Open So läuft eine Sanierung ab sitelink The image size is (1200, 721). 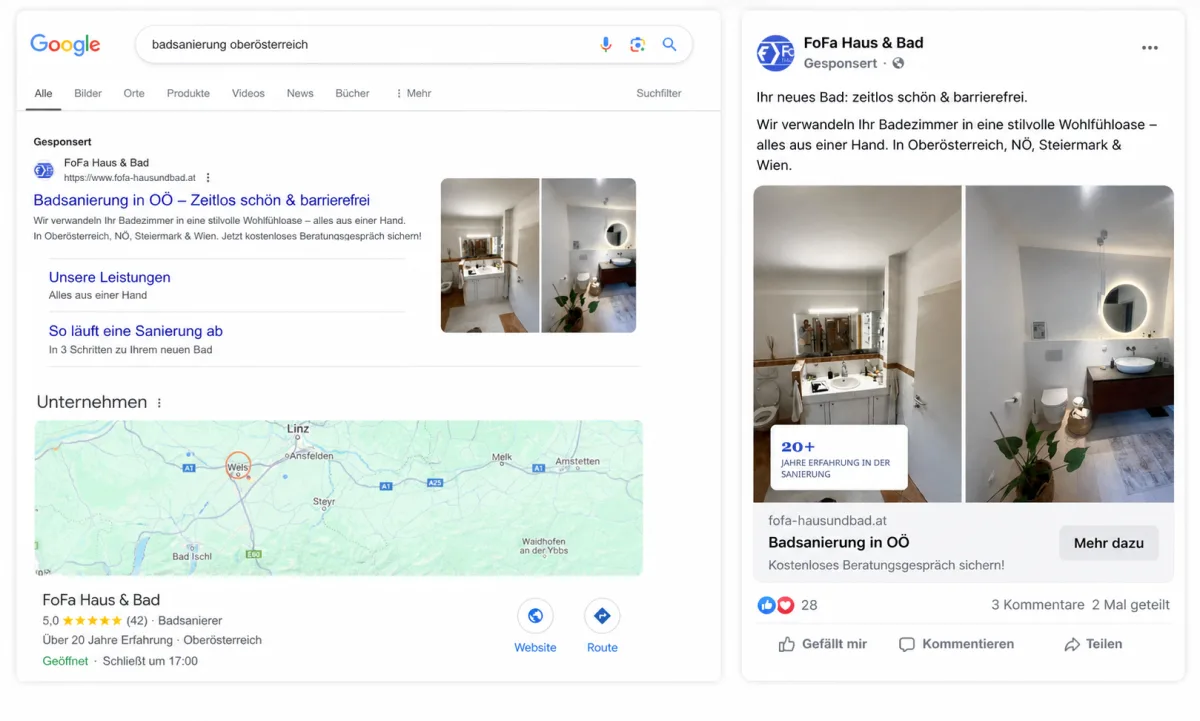pyautogui.click(x=136, y=331)
